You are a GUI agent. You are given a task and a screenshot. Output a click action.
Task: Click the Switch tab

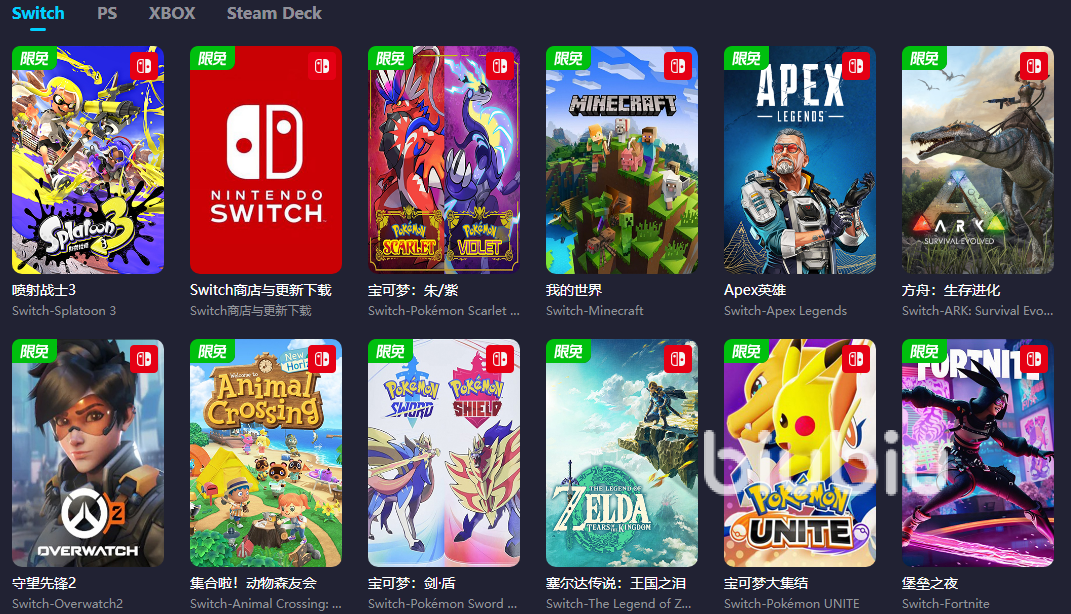(38, 13)
